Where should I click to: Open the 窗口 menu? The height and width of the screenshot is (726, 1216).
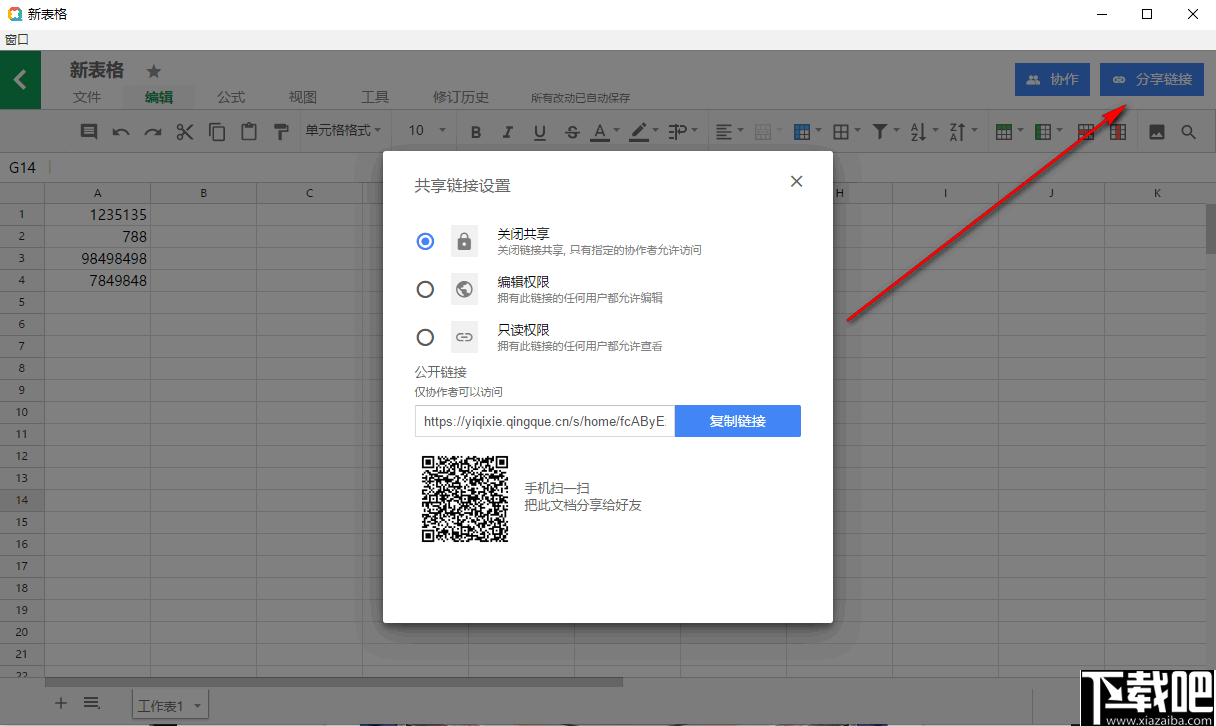coord(17,39)
